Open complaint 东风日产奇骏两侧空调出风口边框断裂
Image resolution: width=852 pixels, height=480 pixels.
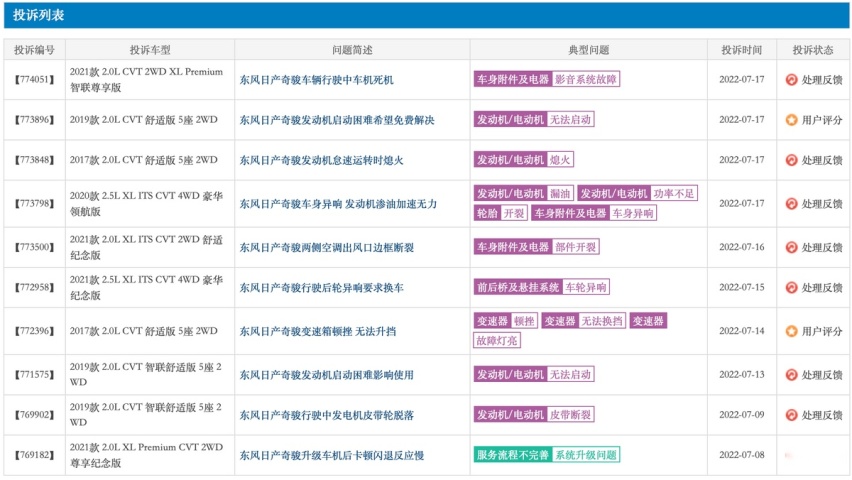pos(327,247)
